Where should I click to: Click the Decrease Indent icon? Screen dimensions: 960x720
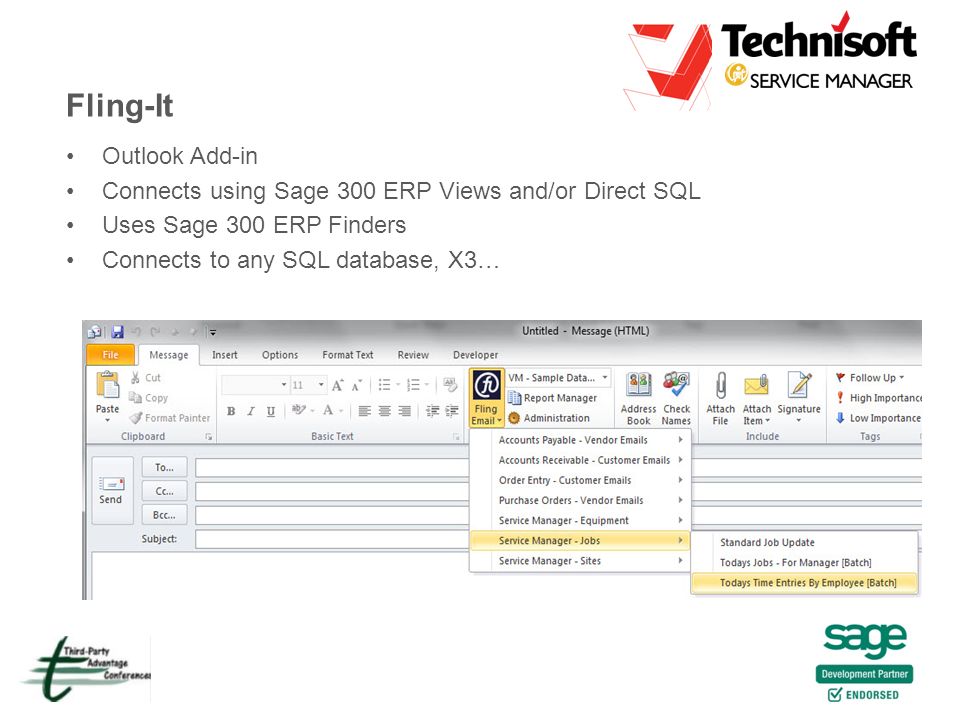click(x=432, y=411)
